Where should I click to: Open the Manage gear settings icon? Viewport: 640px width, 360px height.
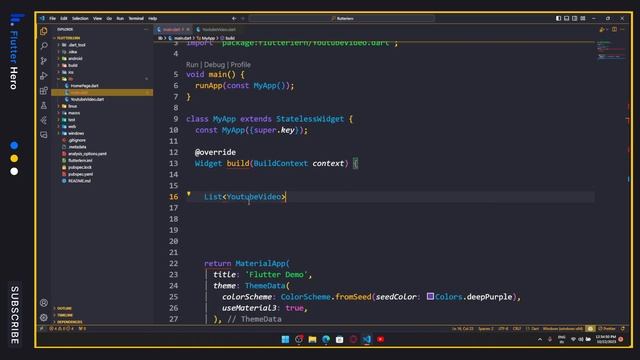point(44,317)
